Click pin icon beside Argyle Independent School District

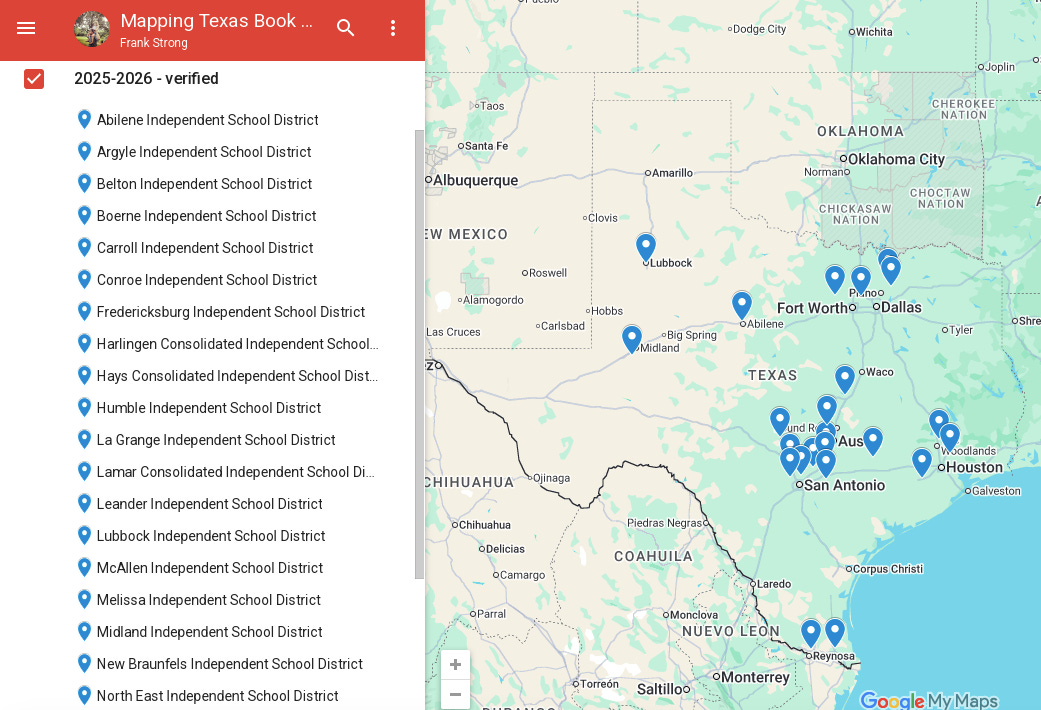(84, 151)
